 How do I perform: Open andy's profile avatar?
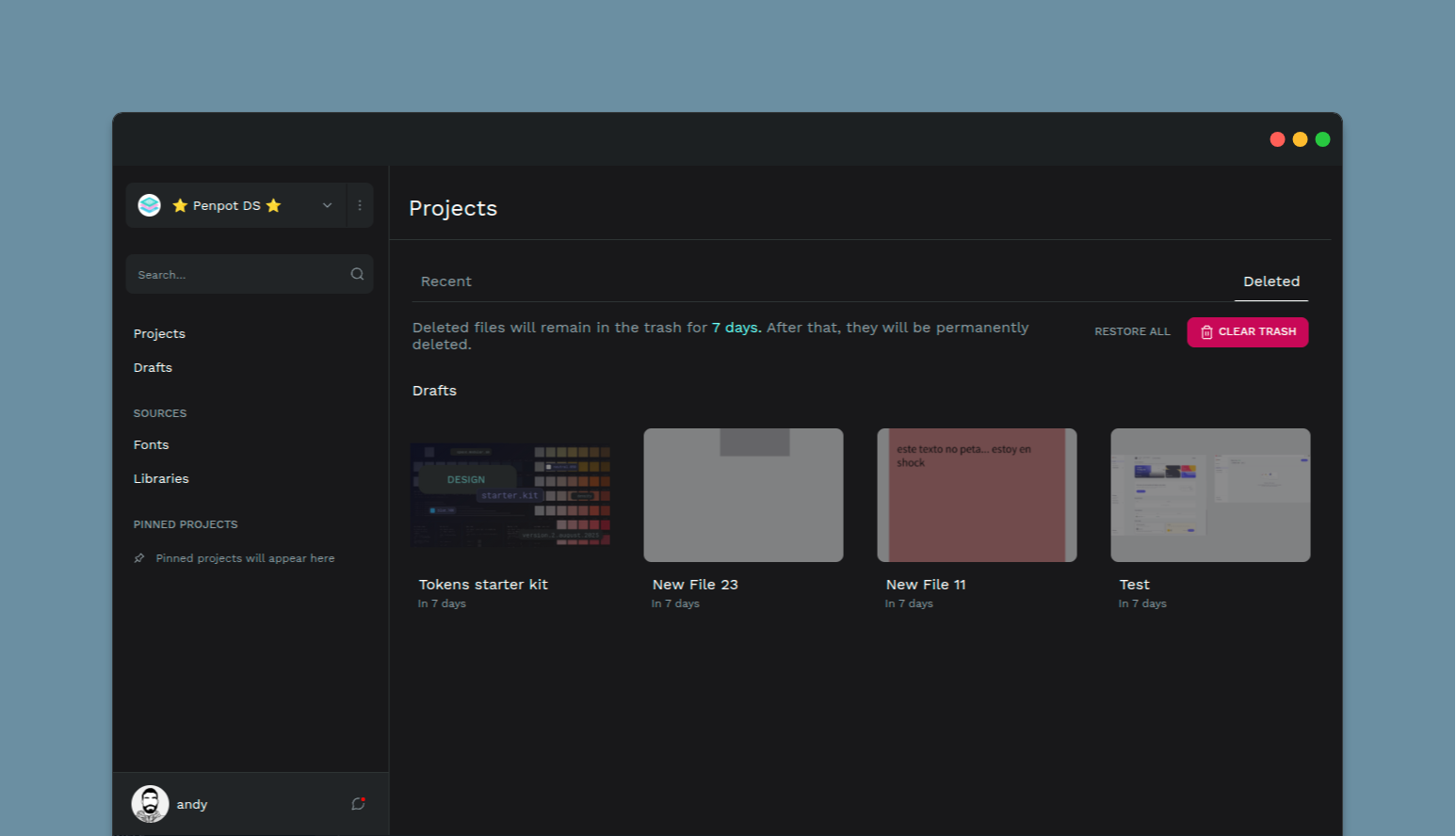150,804
